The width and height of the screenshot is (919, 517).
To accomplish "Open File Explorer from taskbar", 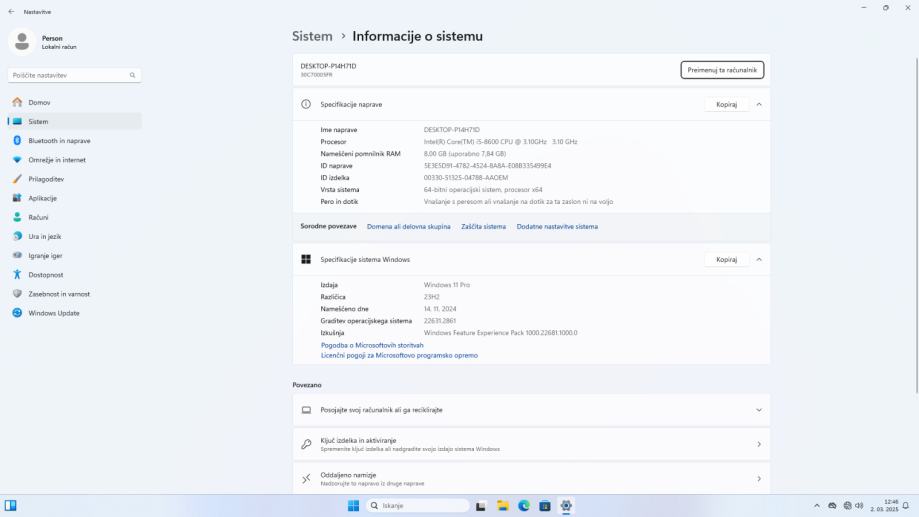I will pyautogui.click(x=502, y=506).
